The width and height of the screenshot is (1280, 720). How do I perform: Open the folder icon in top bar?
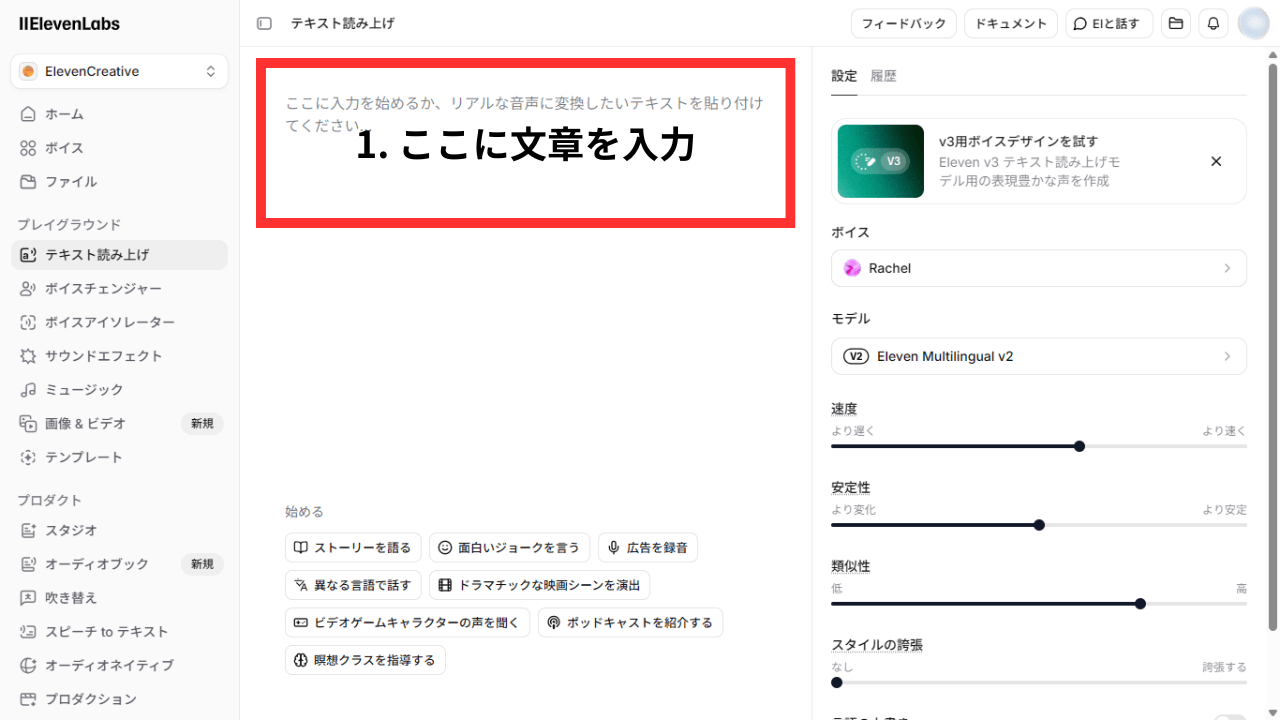coord(1175,23)
